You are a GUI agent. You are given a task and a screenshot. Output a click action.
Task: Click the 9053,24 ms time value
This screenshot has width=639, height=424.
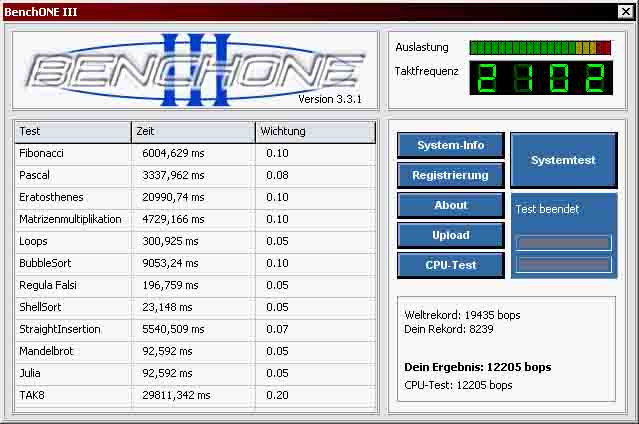[170, 264]
